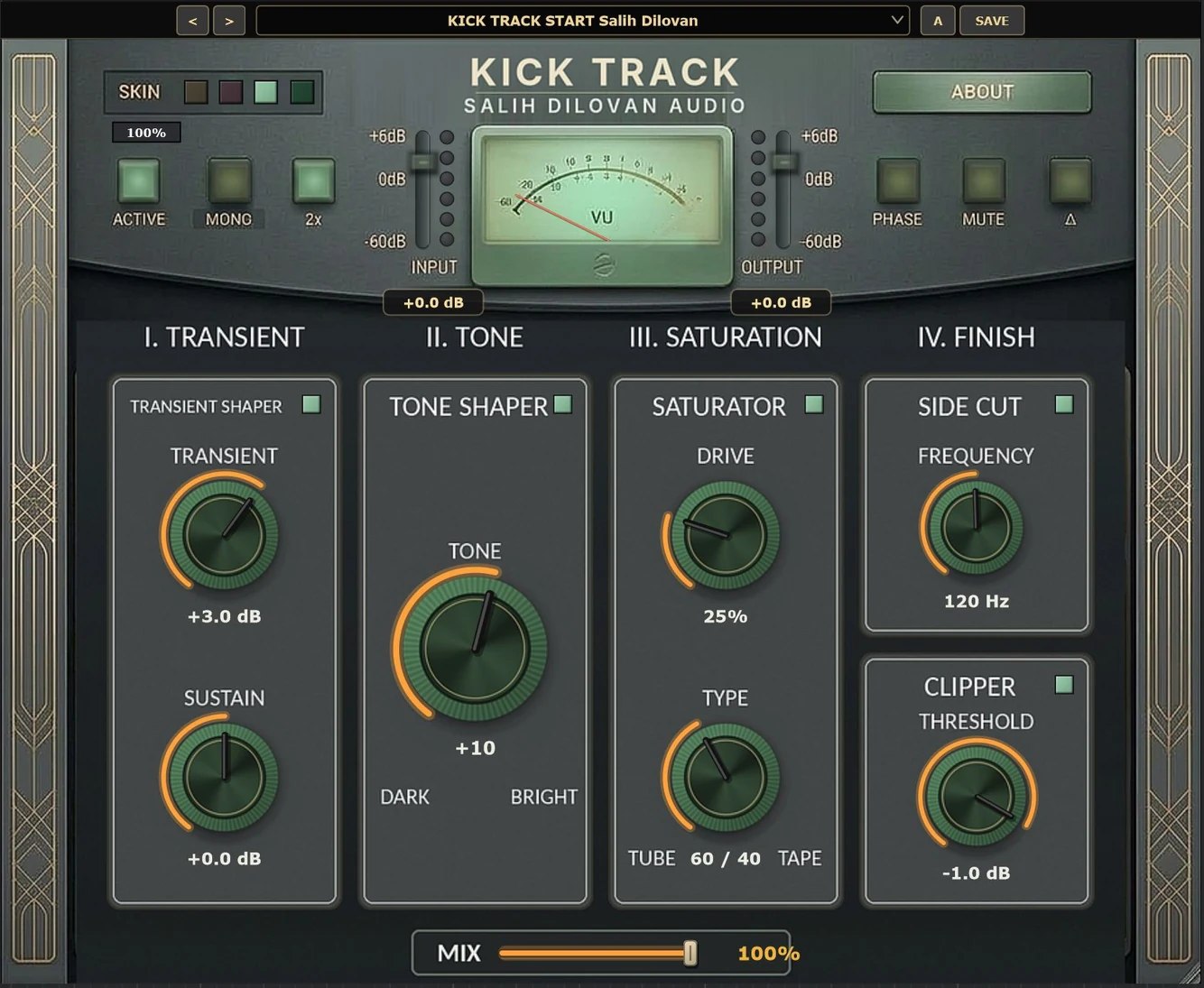Enable the MONO button
The image size is (1204, 988).
229,181
